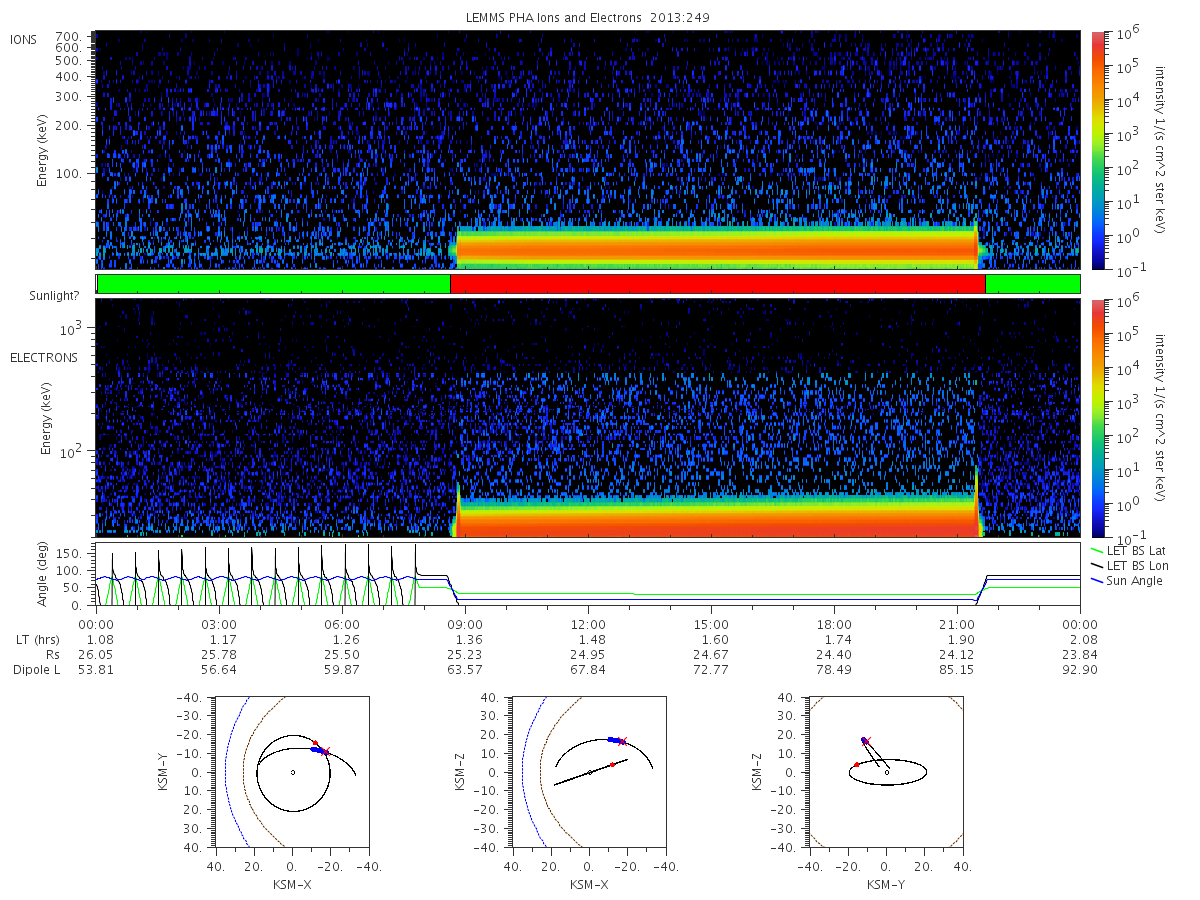
Task: Click the plot title LEMMS PHA Ions and Electrons
Action: click(x=588, y=18)
